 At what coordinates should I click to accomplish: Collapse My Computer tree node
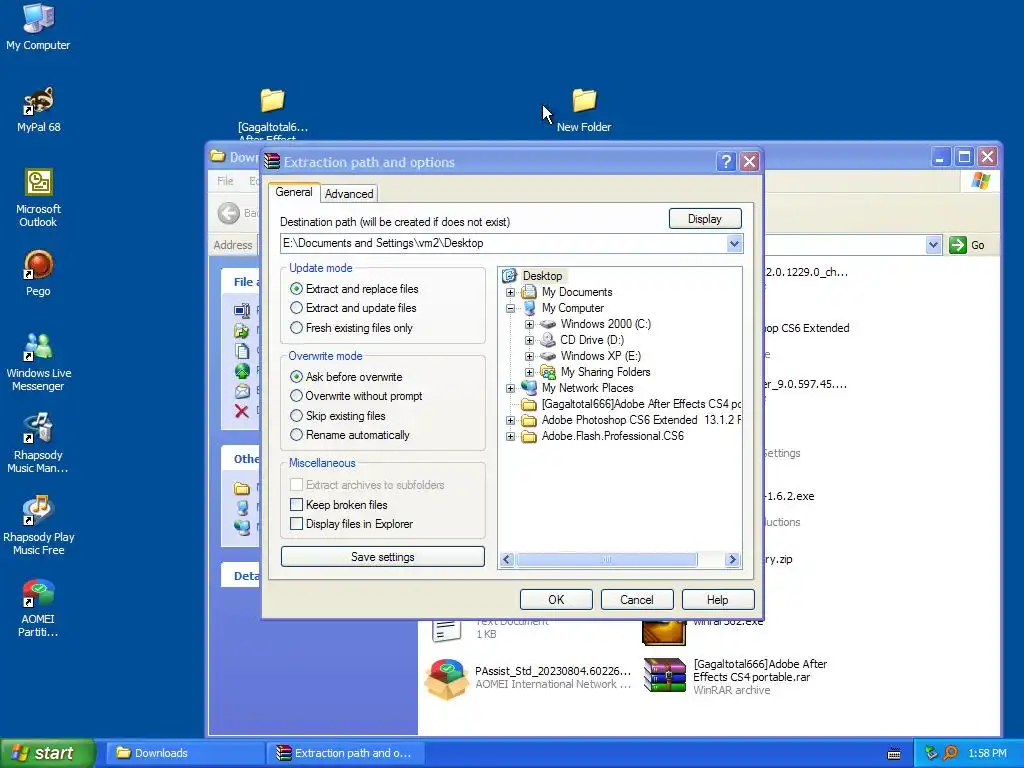[511, 308]
